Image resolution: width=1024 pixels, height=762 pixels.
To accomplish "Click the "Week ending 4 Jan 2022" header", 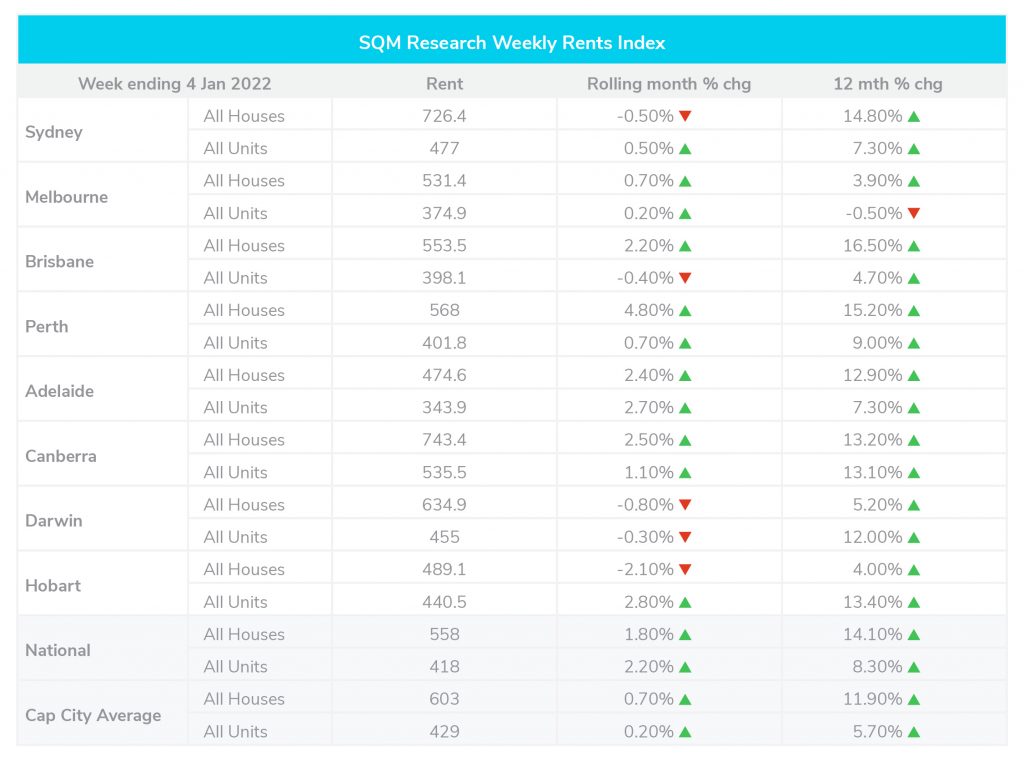I will pyautogui.click(x=174, y=84).
